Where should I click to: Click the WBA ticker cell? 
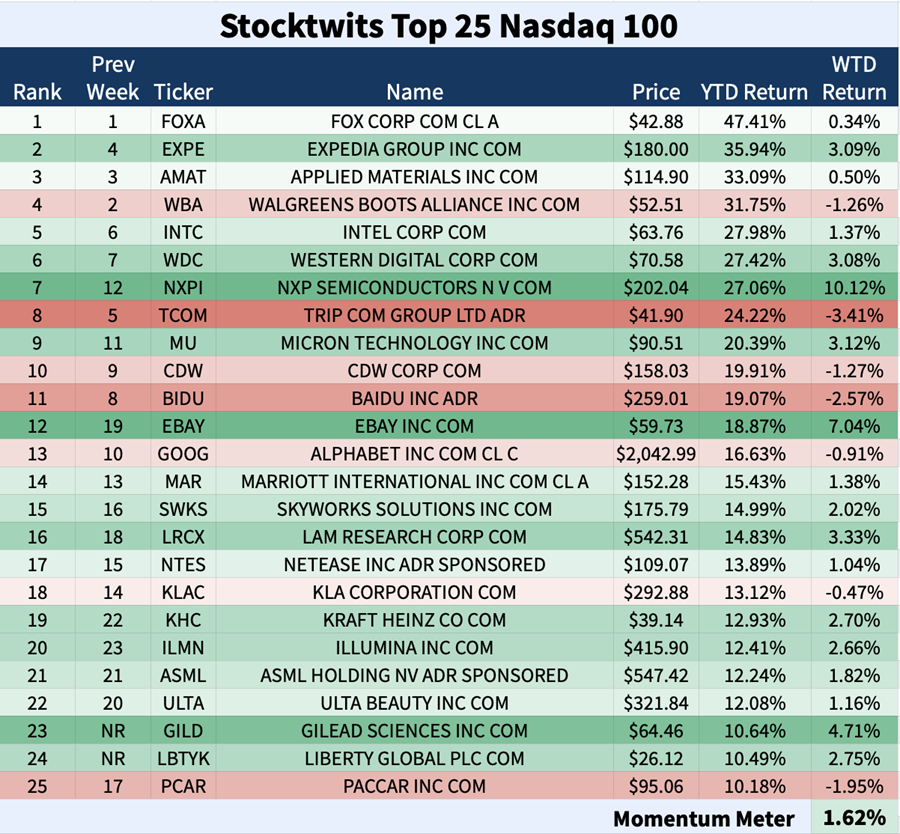point(183,205)
